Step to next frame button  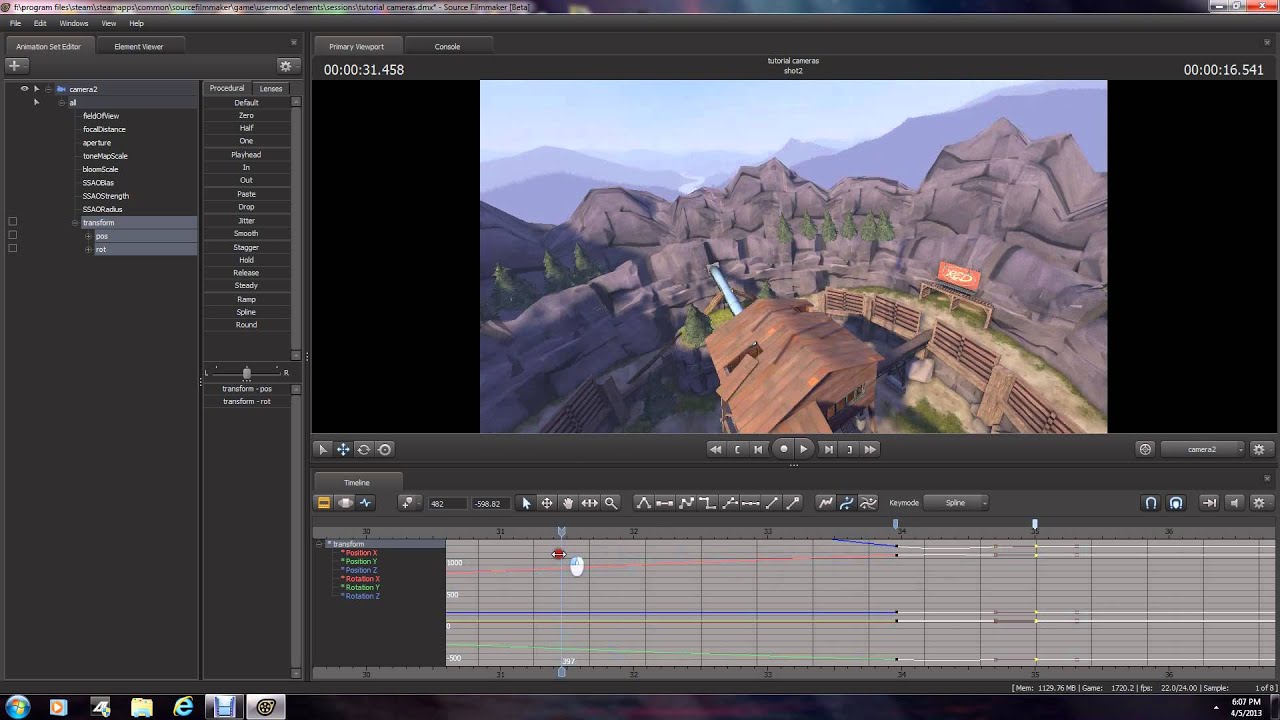[x=827, y=450]
